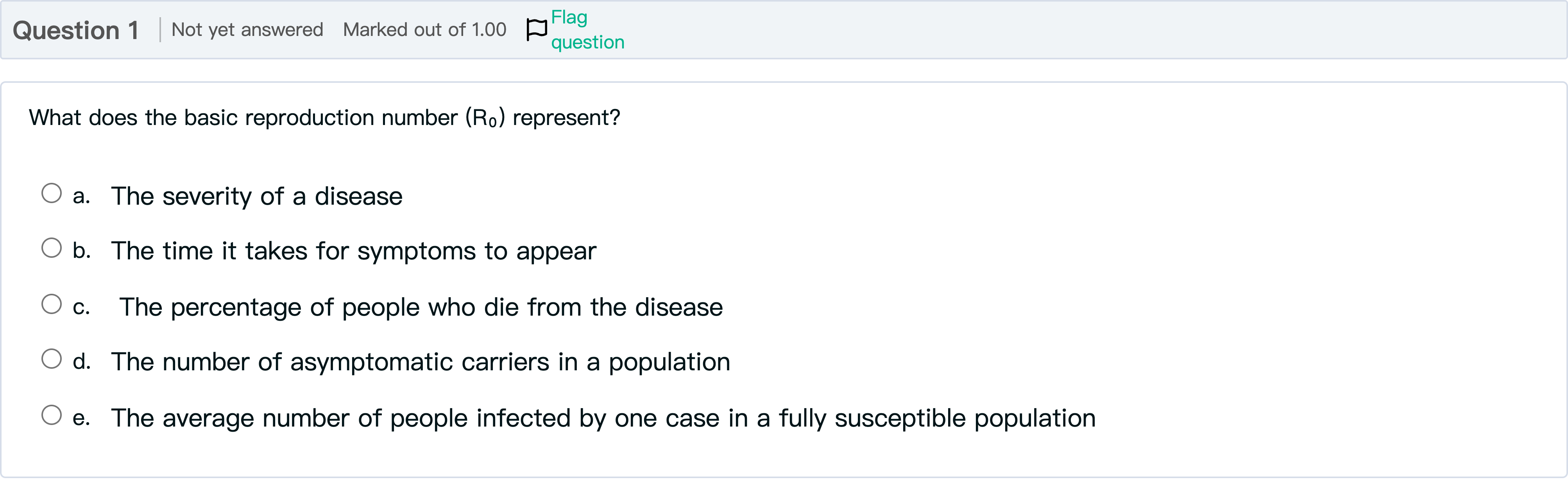Open the 'Flag question' link

pyautogui.click(x=587, y=30)
